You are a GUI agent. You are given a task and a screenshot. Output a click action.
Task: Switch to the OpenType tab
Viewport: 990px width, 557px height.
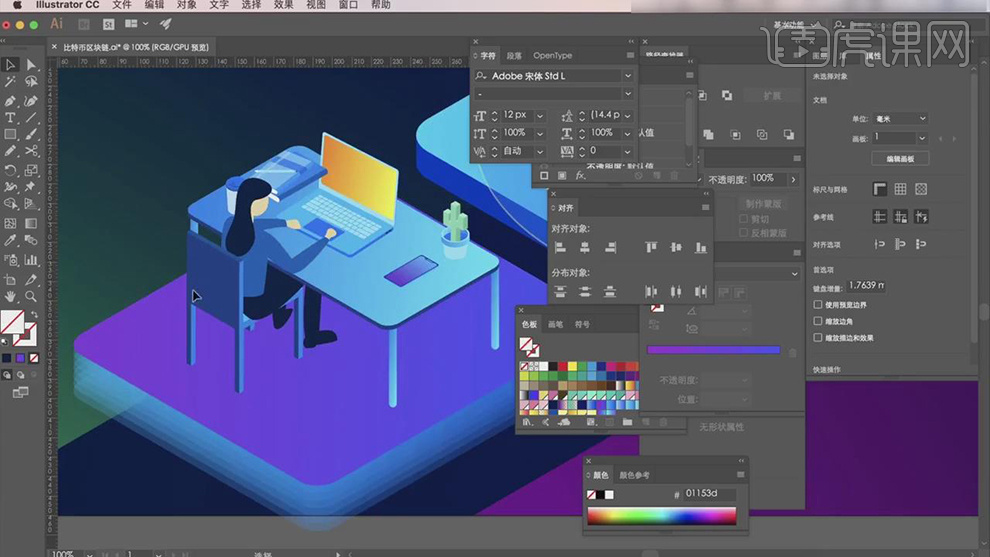click(552, 56)
